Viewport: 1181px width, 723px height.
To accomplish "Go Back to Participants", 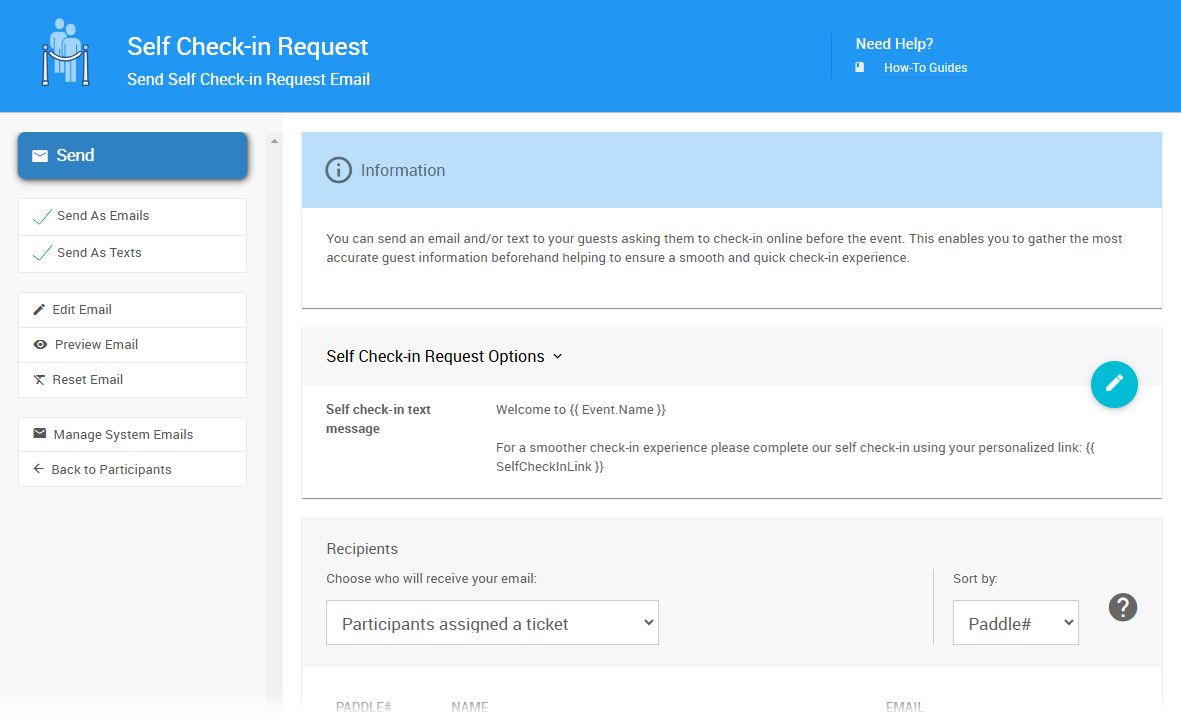I will pos(111,470).
